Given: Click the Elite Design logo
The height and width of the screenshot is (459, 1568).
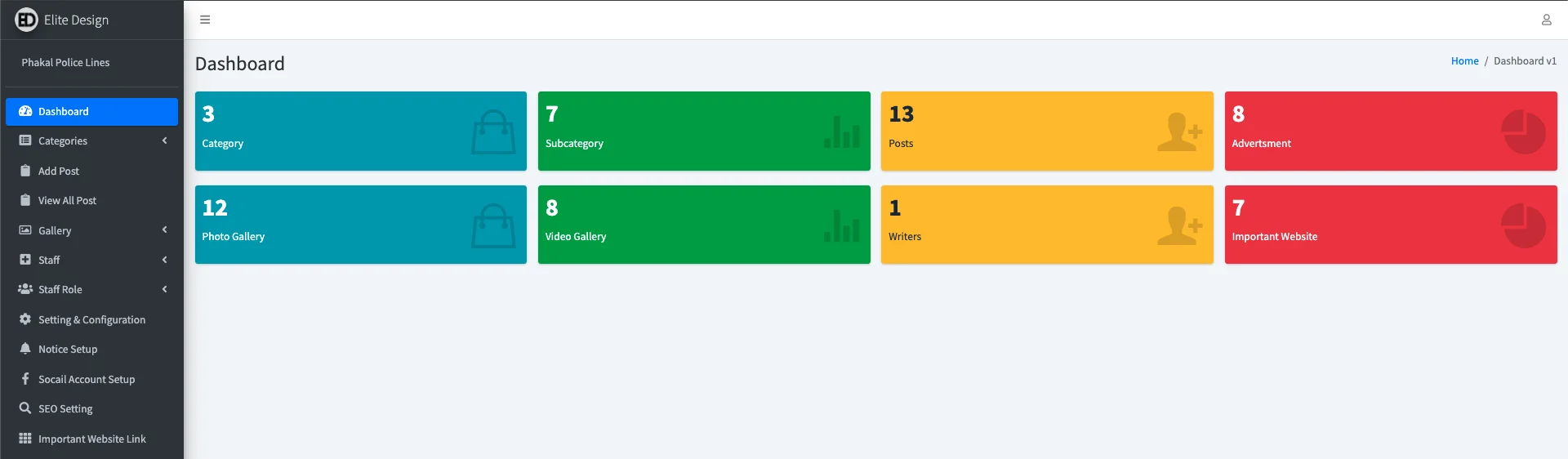Looking at the screenshot, I should (26, 20).
